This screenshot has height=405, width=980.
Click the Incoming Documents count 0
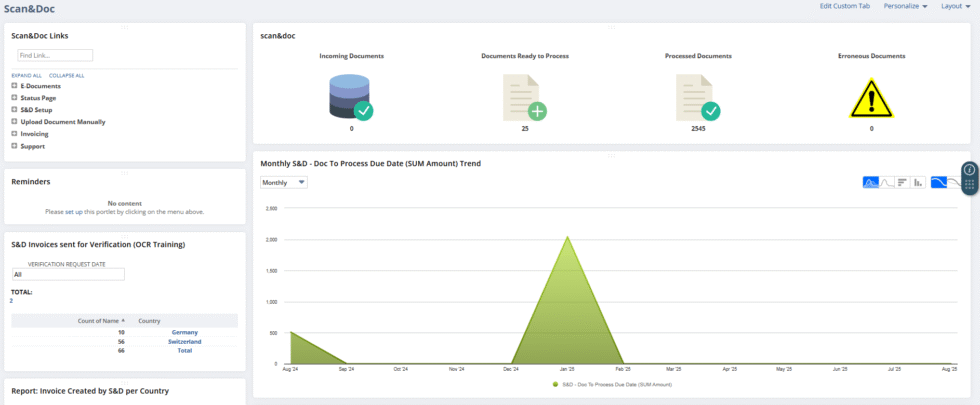[351, 128]
